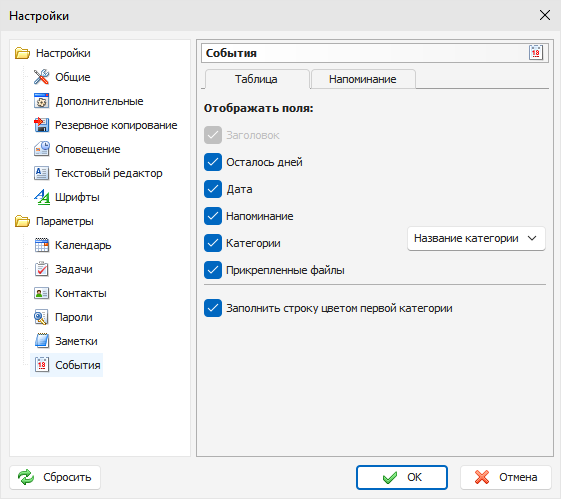Click the Дополнительные gear window icon
The height and width of the screenshot is (499, 561).
pyautogui.click(x=42, y=101)
